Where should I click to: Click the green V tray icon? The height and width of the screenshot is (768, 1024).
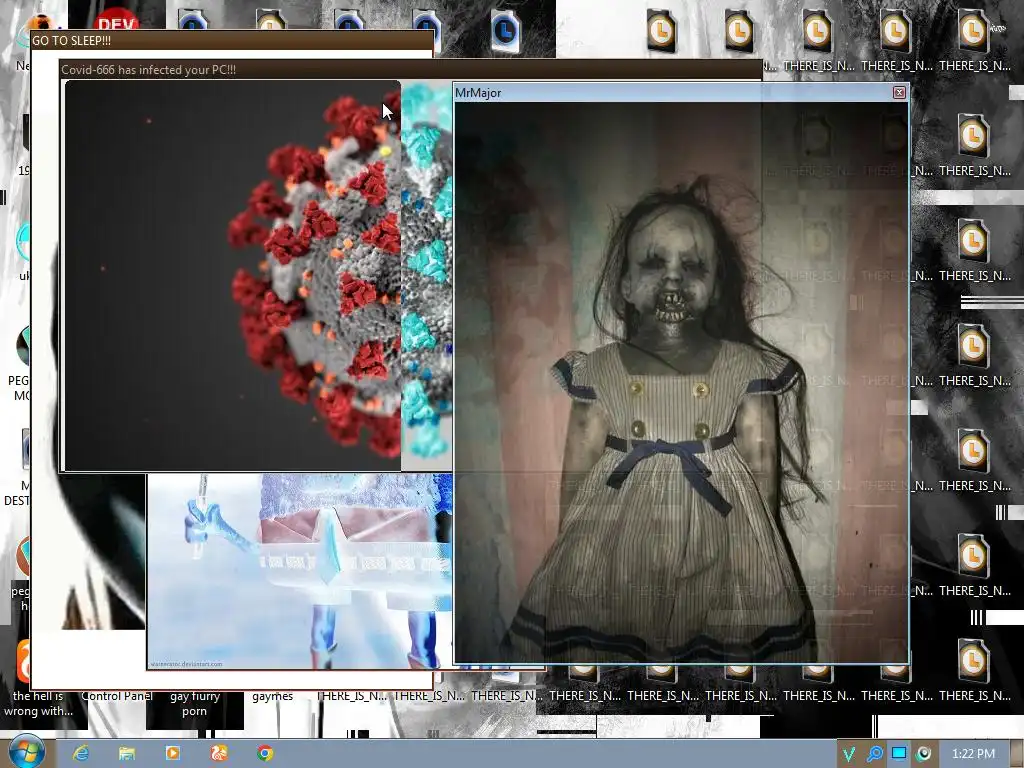click(x=849, y=754)
